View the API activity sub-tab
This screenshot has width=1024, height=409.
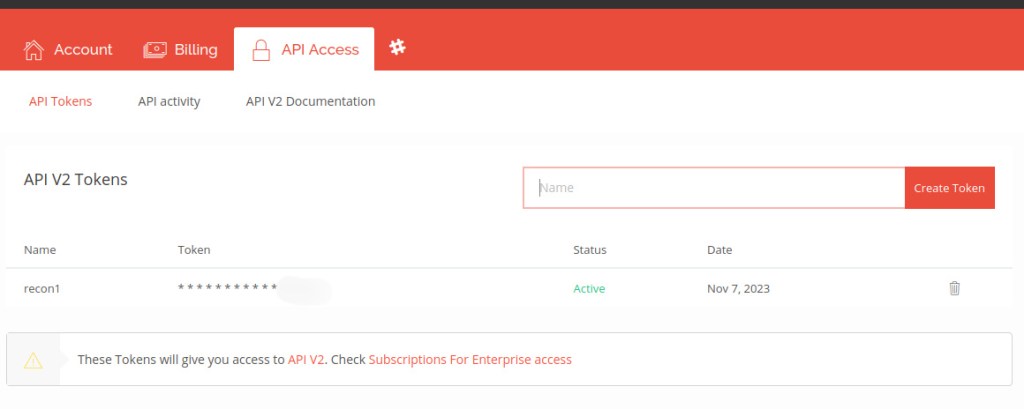(x=169, y=101)
